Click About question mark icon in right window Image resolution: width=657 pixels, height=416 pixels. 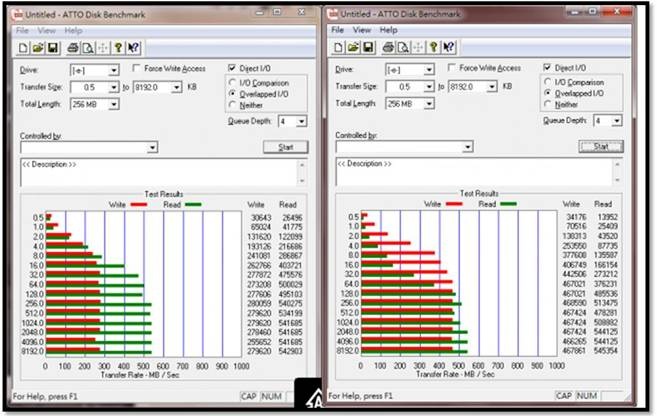coord(433,47)
